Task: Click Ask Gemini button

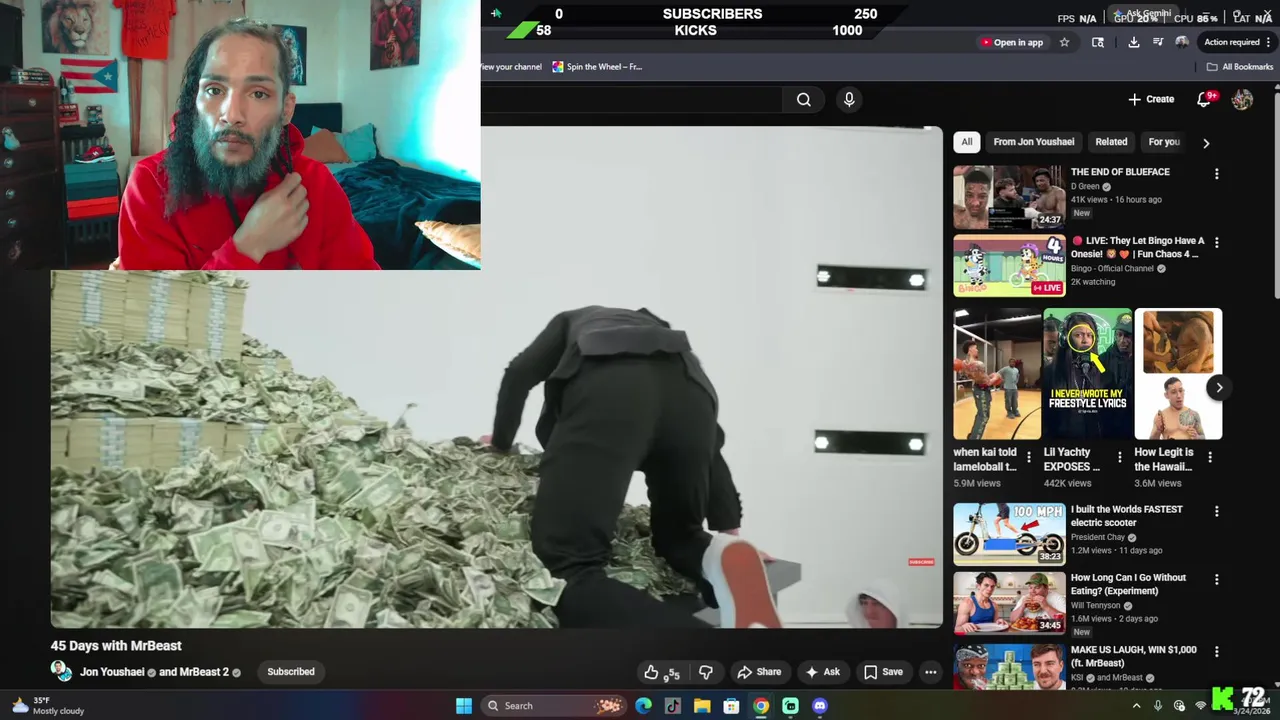Action: pyautogui.click(x=1142, y=13)
